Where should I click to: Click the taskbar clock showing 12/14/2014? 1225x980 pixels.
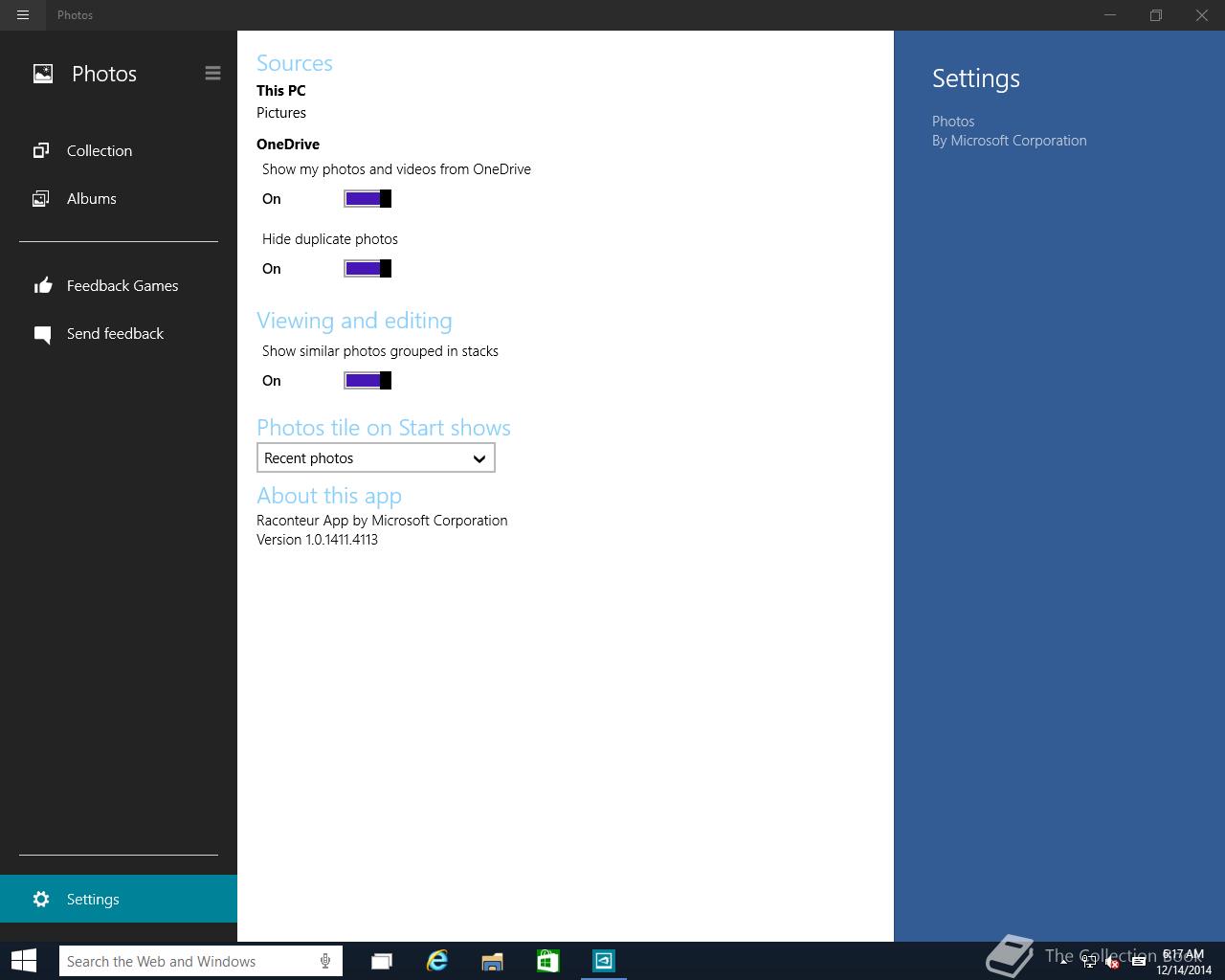point(1183,962)
